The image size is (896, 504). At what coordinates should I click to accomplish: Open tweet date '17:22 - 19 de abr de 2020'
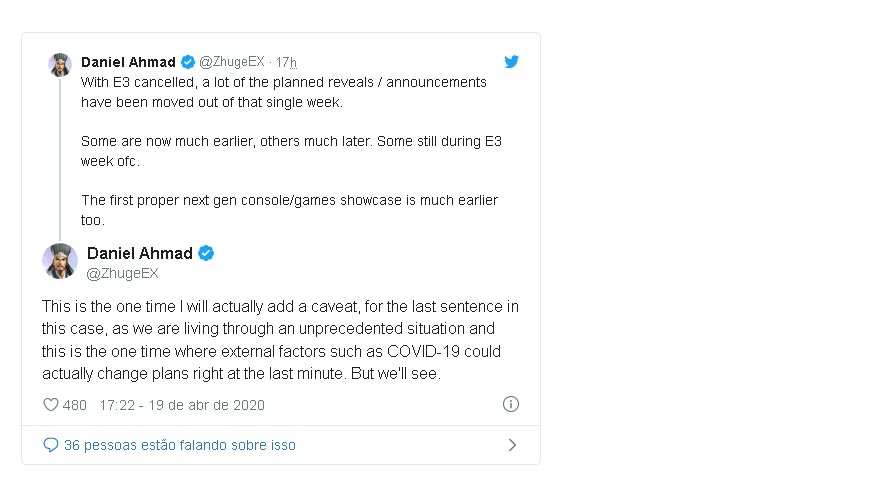(x=182, y=405)
